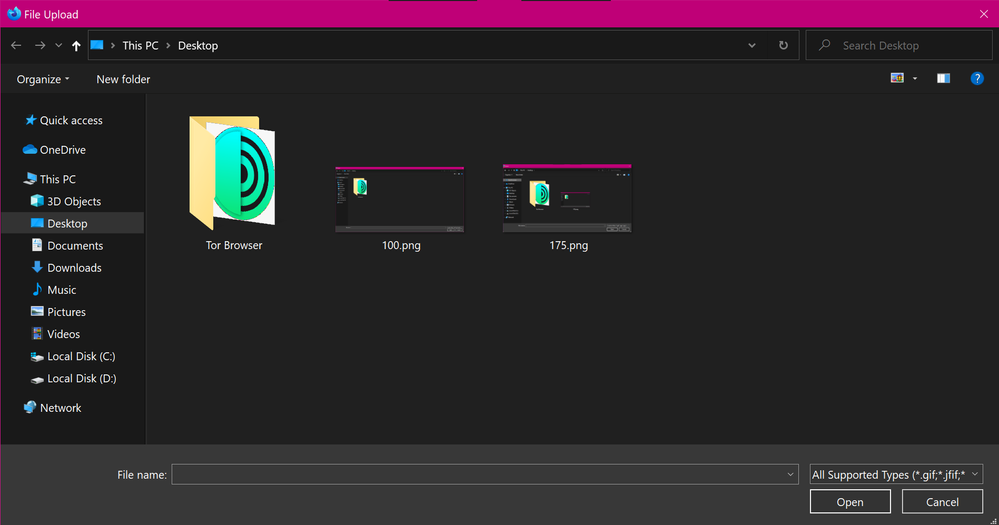Select the 100.png thumbnail

click(400, 199)
